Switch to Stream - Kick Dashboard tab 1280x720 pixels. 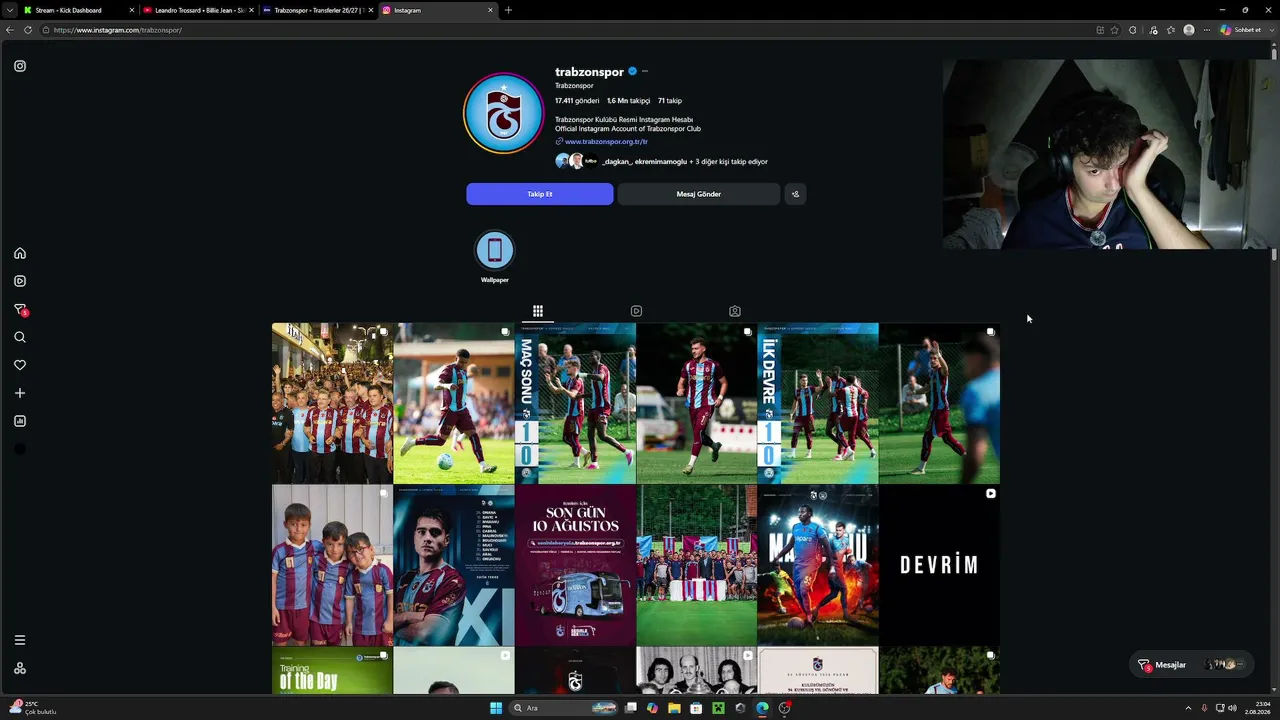point(78,10)
